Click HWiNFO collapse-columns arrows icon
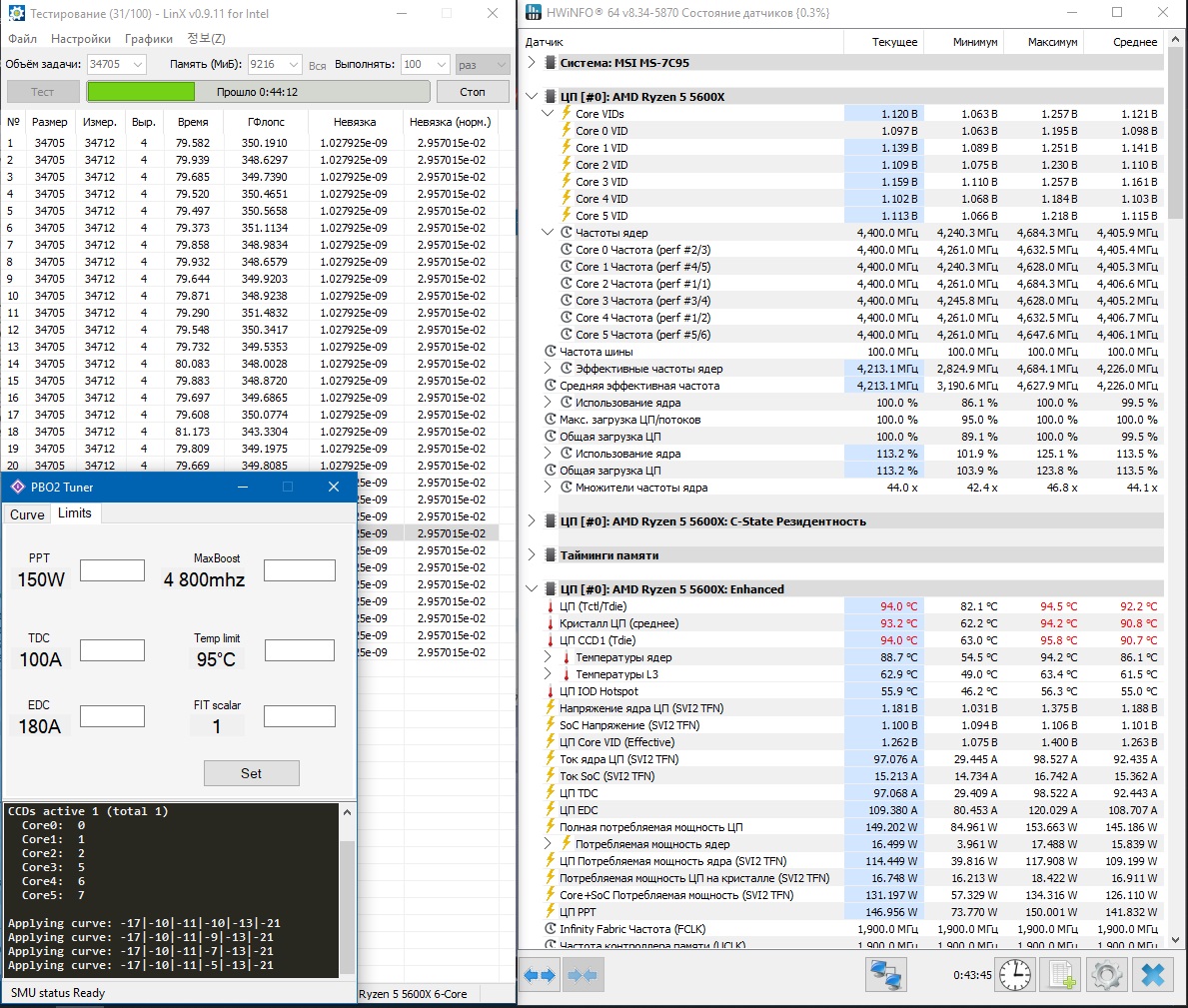Viewport: 1188px width, 1008px height. [582, 975]
